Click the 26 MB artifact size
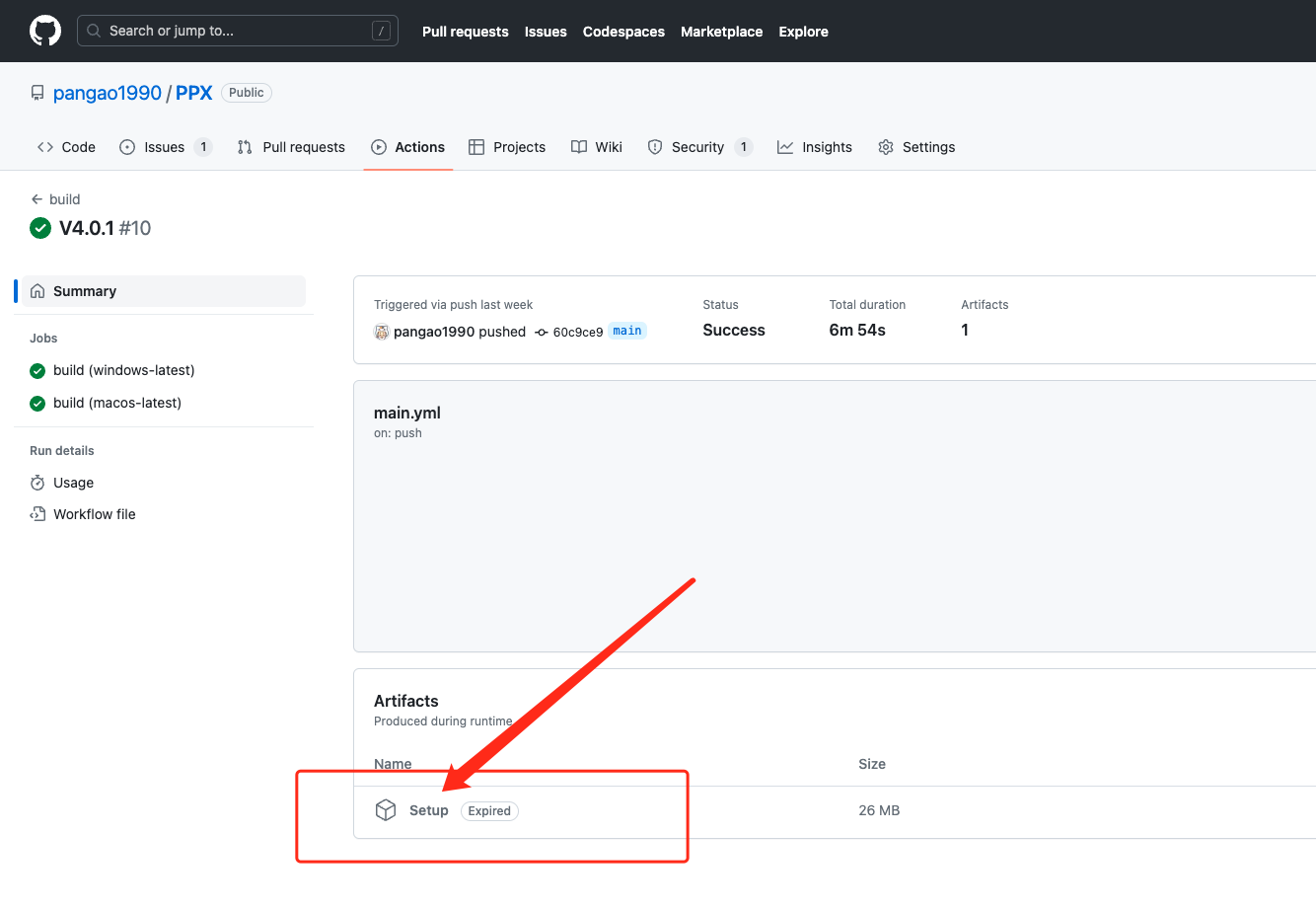Viewport: 1316px width, 909px height. [x=879, y=810]
